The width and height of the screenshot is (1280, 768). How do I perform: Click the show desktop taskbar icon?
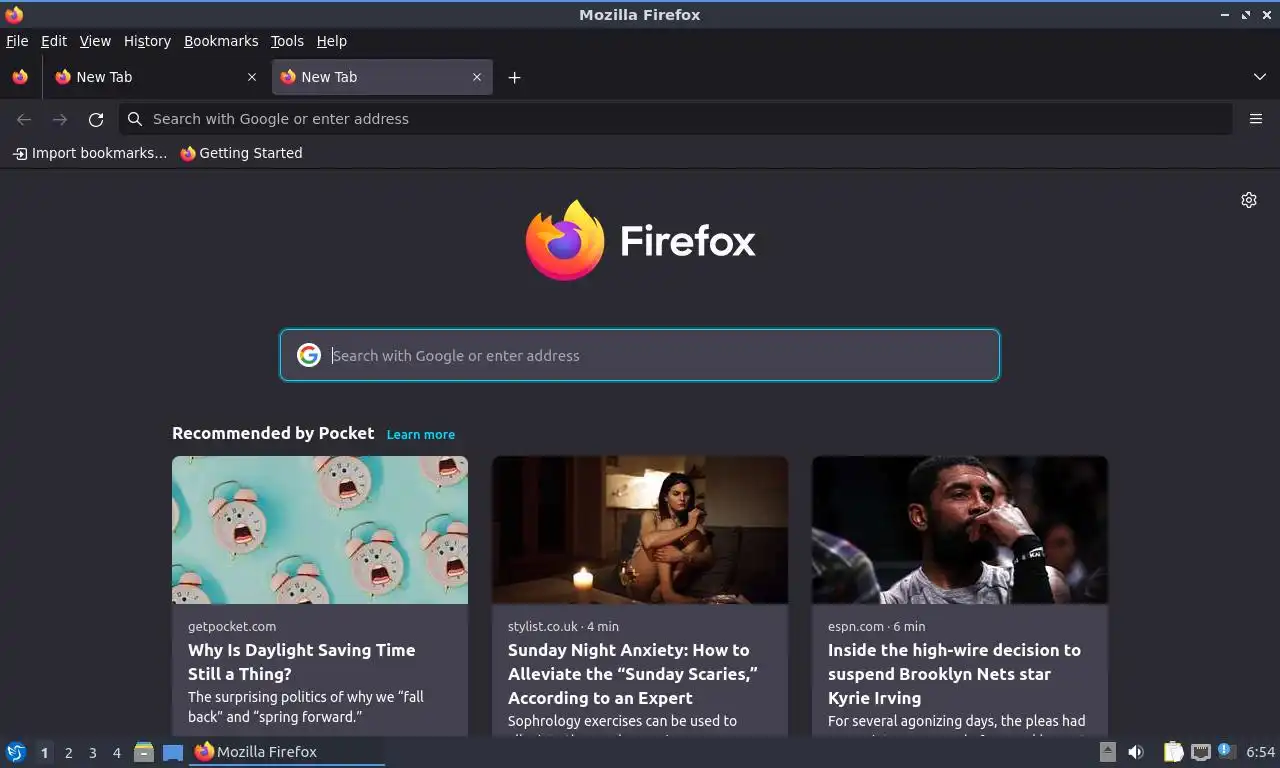173,753
